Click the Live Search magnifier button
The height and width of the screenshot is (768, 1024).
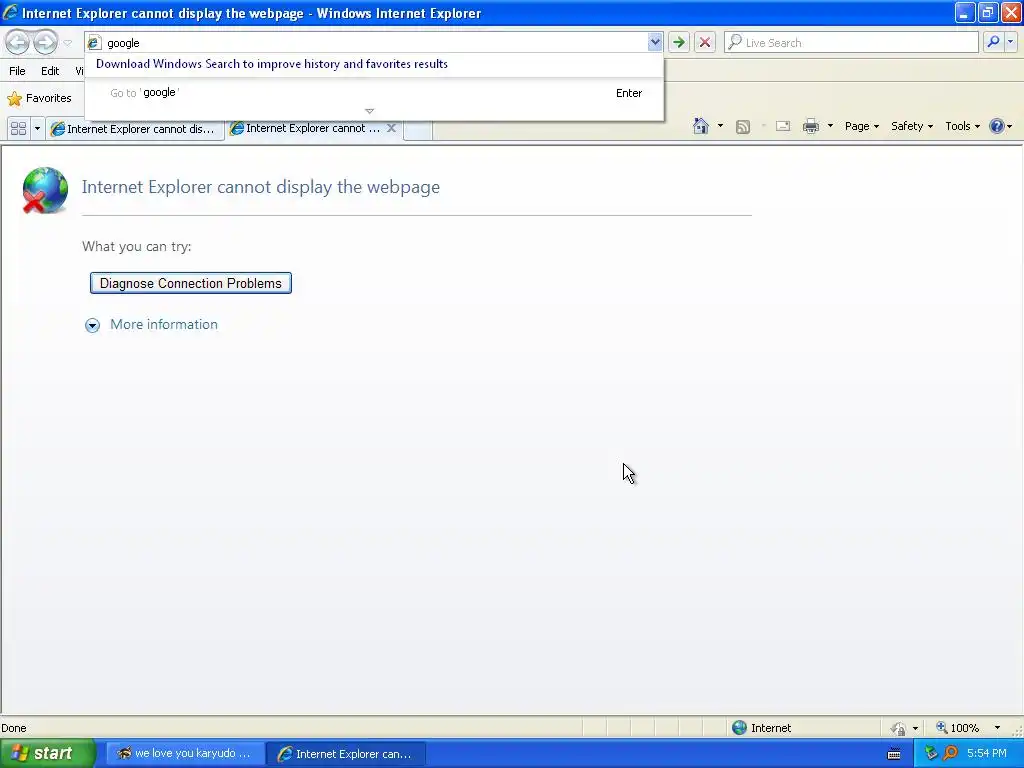[993, 42]
